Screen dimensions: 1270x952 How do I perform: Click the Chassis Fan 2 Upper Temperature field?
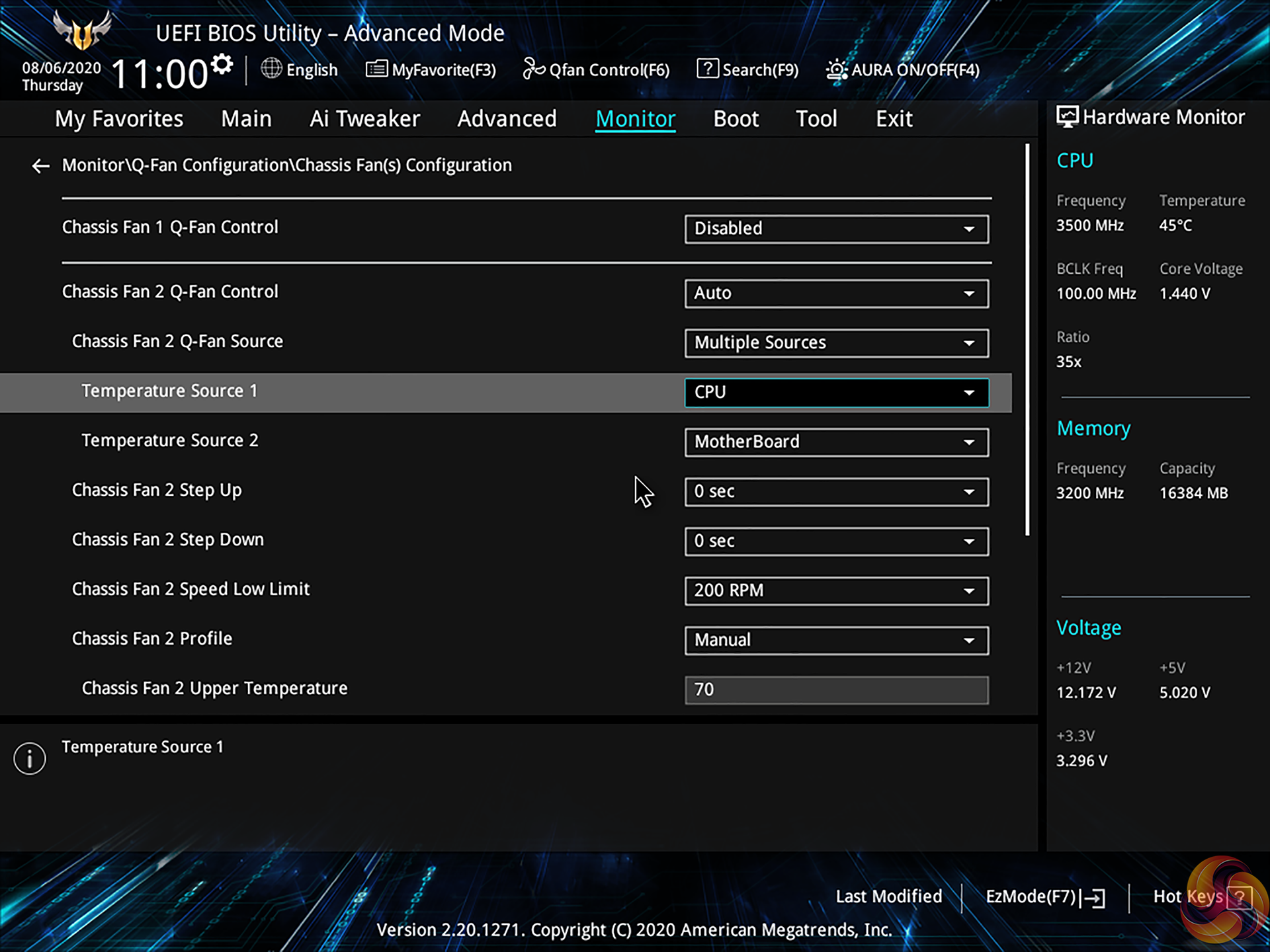tap(836, 690)
